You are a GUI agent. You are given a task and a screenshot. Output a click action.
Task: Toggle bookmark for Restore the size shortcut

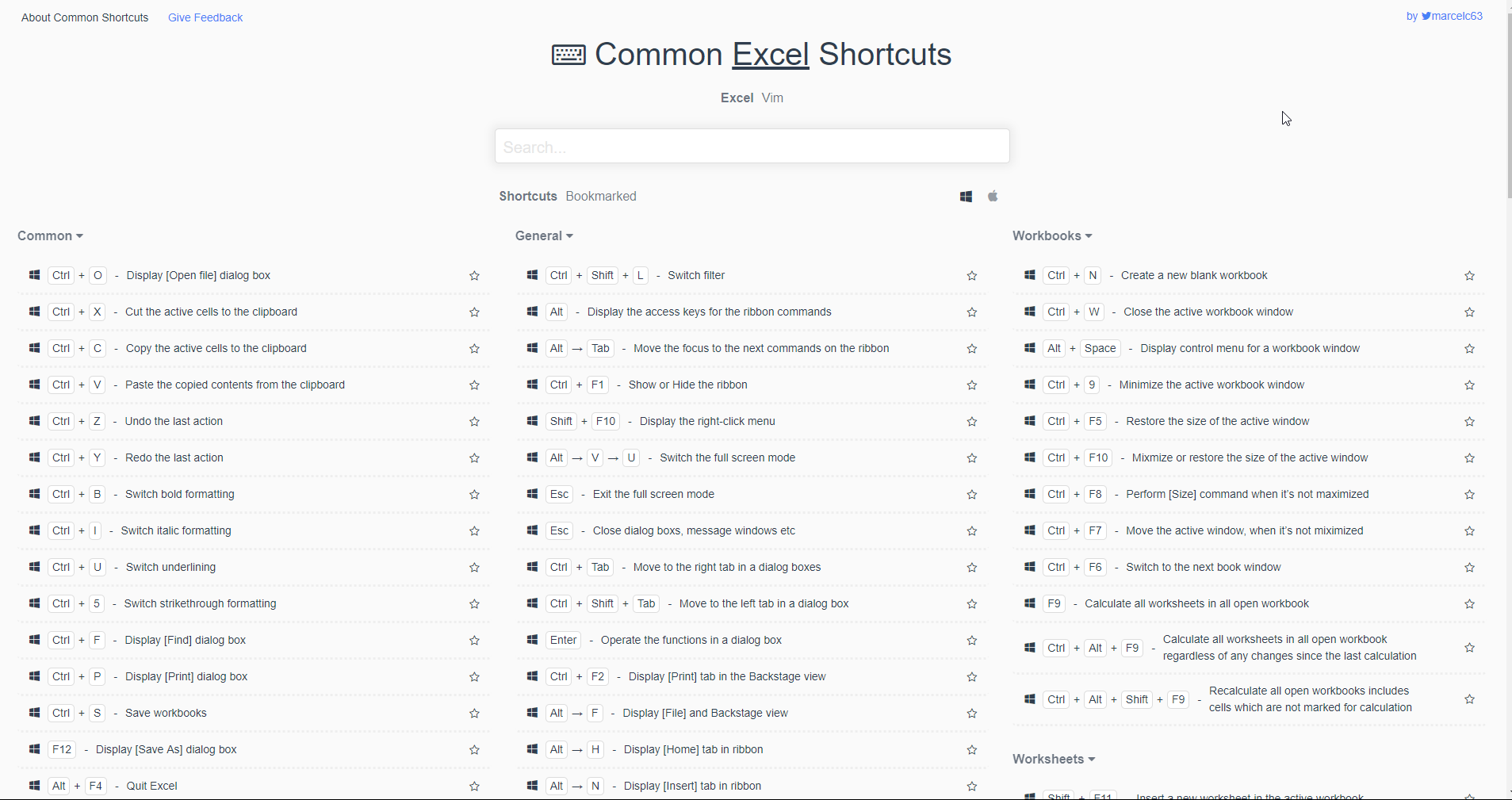[x=1469, y=422]
